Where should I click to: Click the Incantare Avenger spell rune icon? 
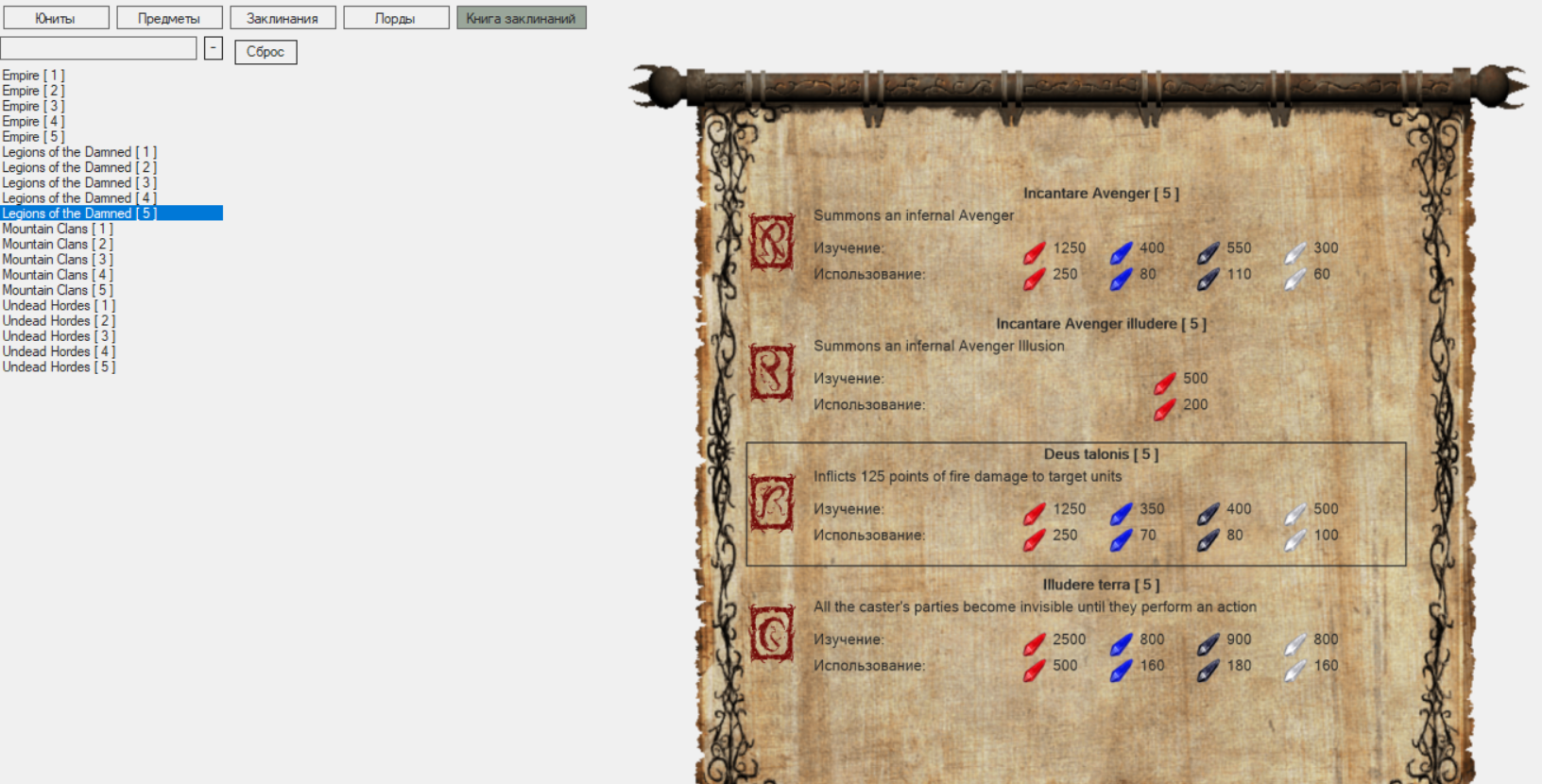point(772,242)
